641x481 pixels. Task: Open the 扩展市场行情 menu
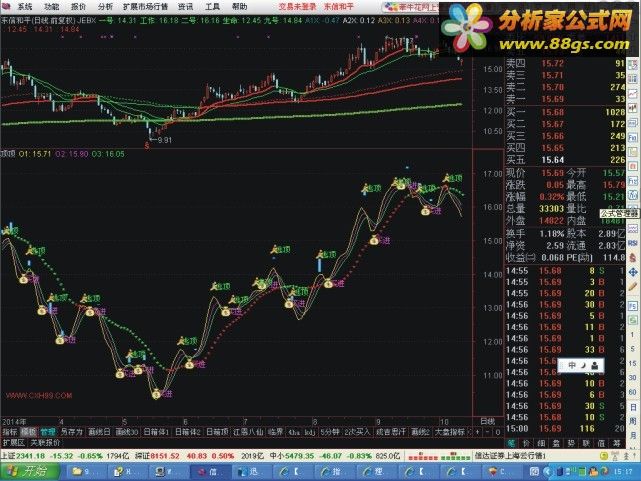(x=146, y=7)
